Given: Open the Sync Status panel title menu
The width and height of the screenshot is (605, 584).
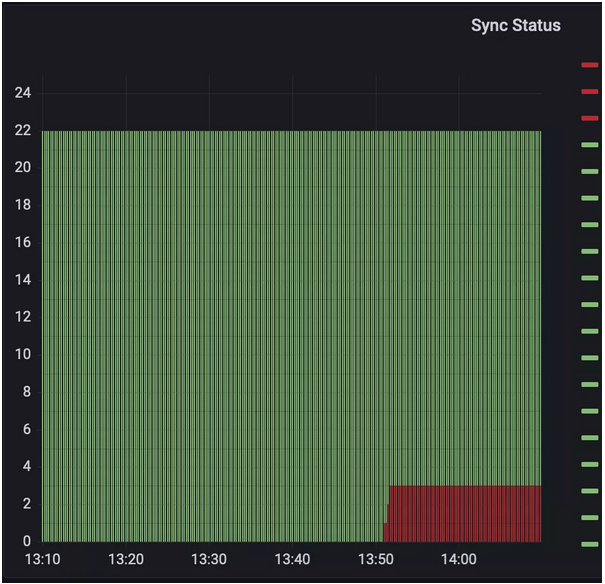Looking at the screenshot, I should 515,26.
